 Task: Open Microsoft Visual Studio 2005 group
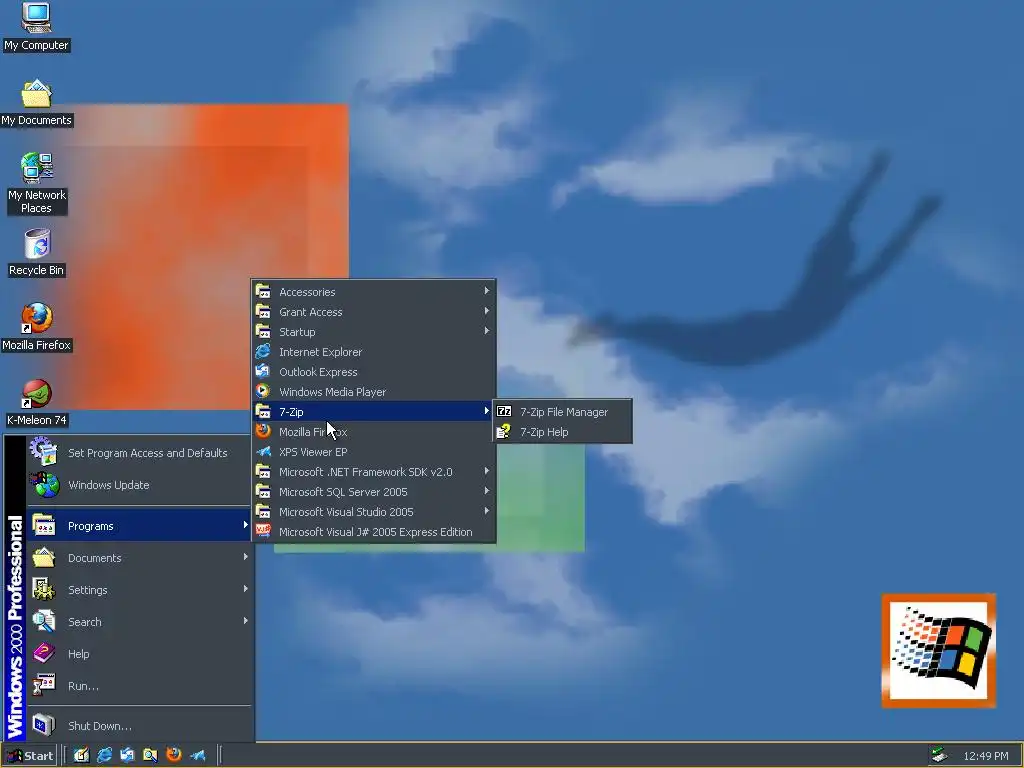coord(374,512)
